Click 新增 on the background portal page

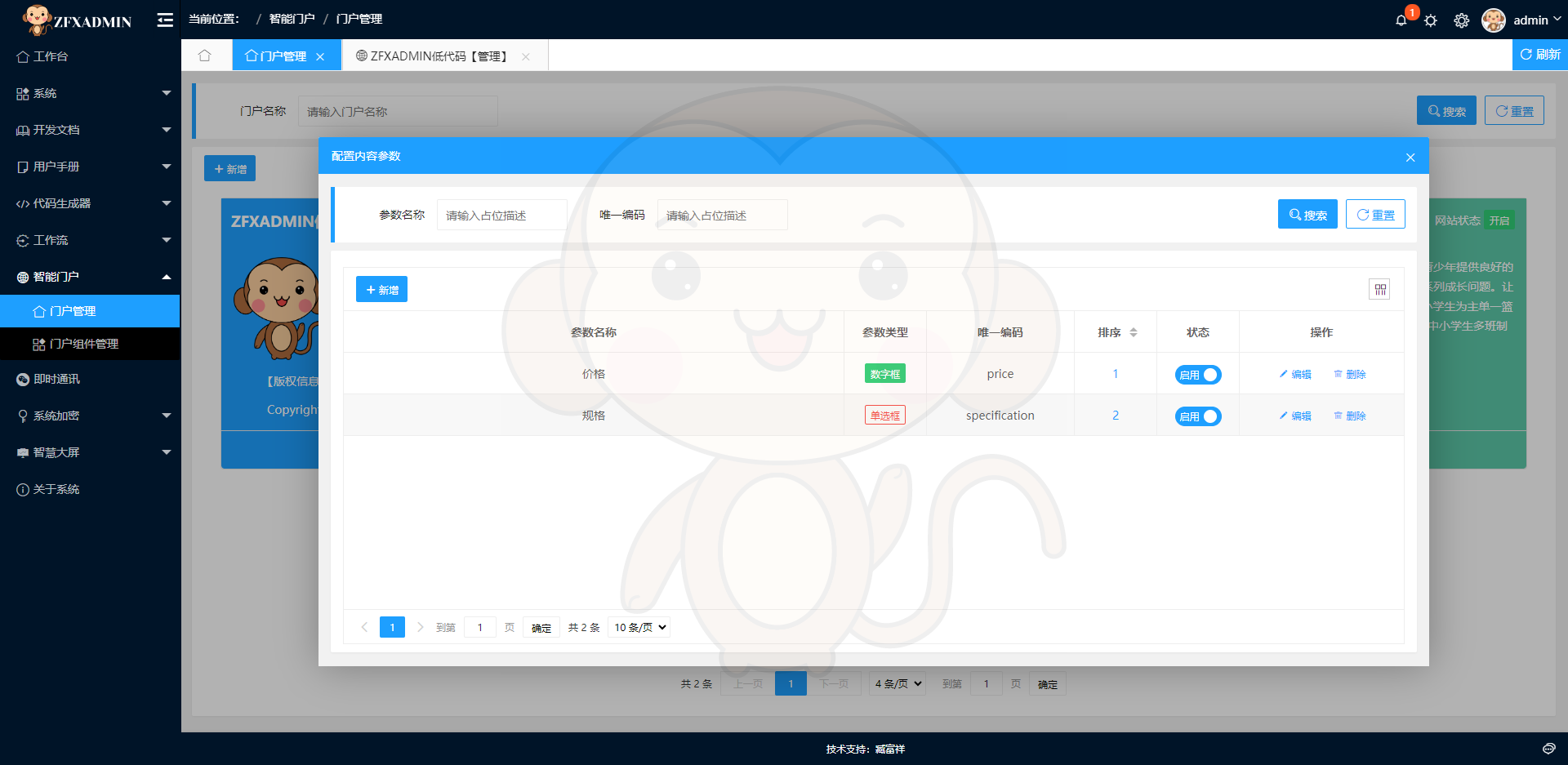[x=229, y=168]
